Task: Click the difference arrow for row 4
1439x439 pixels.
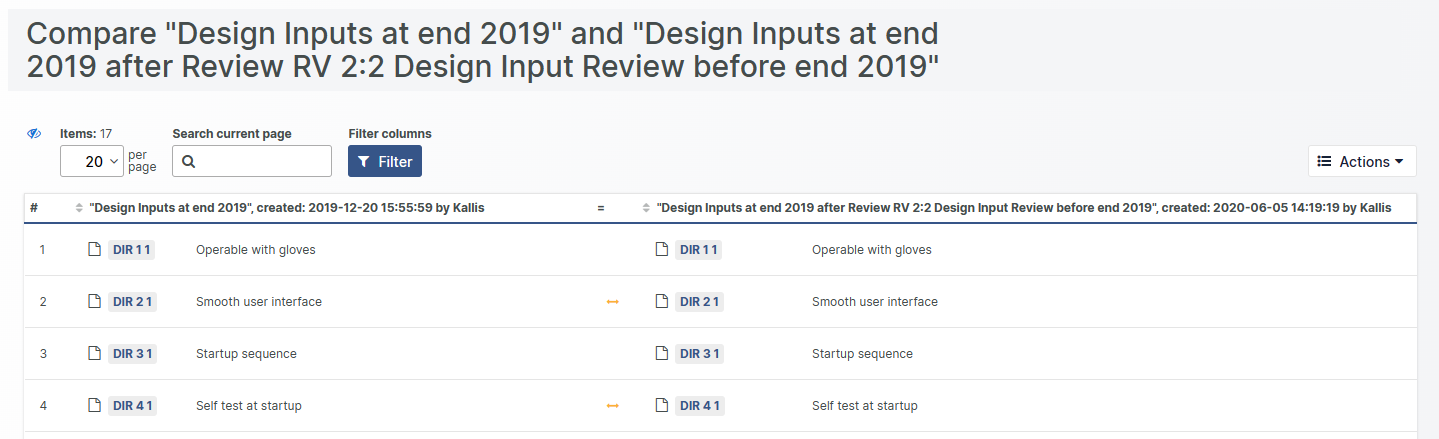Action: [x=613, y=405]
